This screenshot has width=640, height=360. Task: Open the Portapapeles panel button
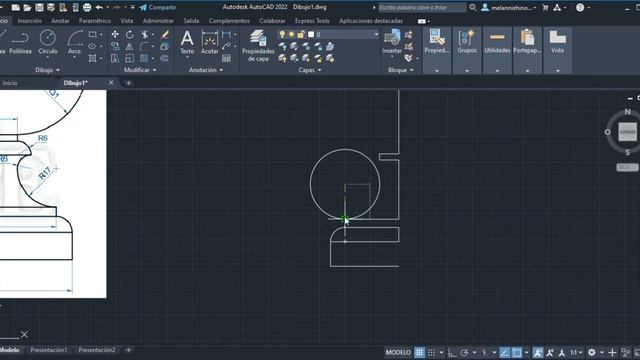[x=527, y=50]
